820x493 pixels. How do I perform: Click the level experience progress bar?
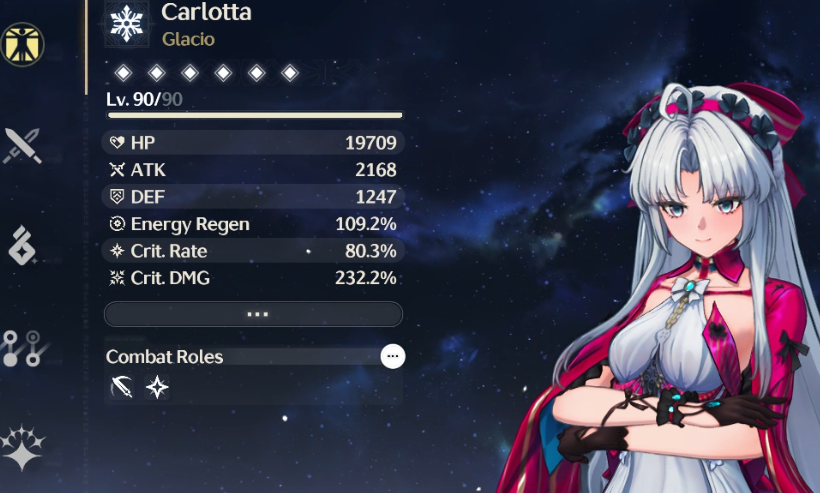tap(255, 115)
